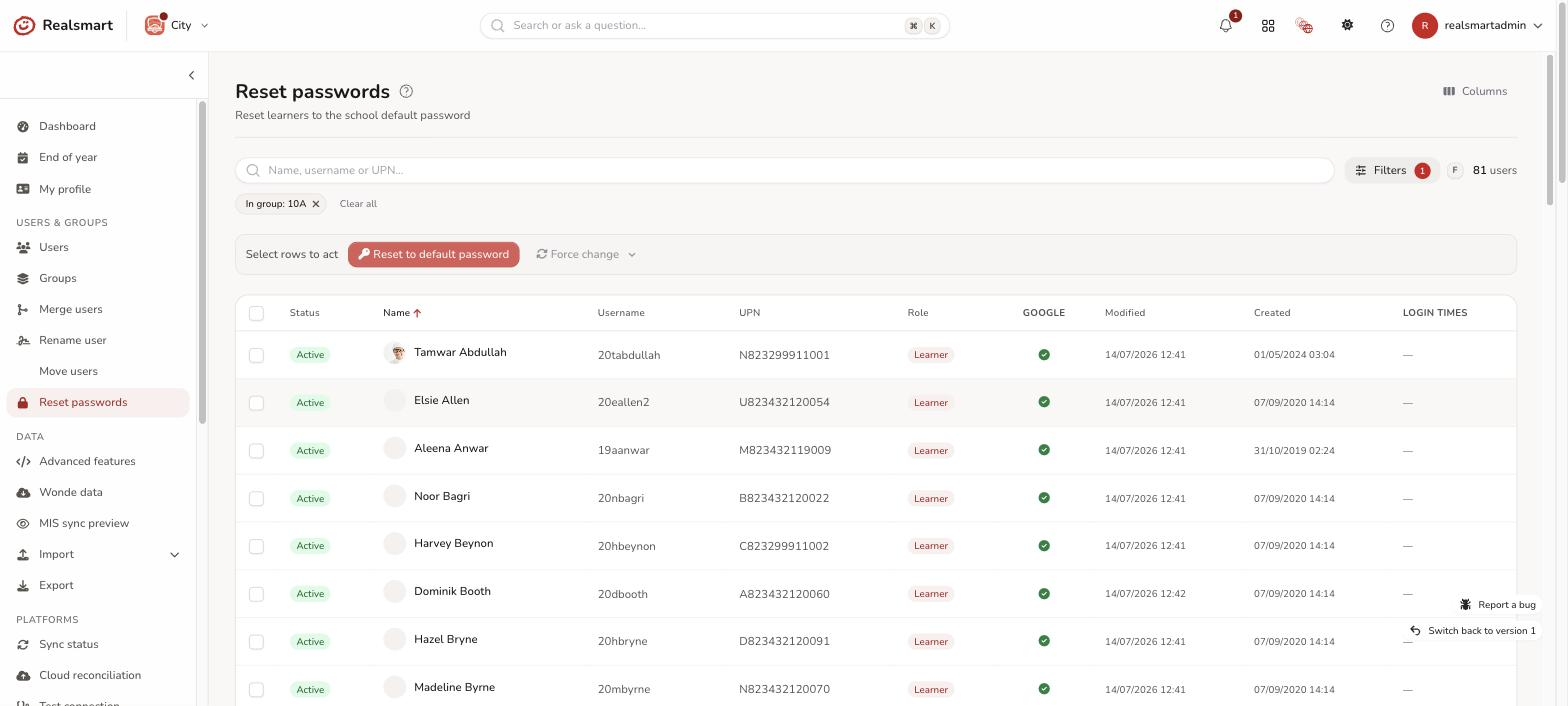Click Tamwar Abdullah's avatar
The height and width of the screenshot is (706, 1568).
coord(395,353)
